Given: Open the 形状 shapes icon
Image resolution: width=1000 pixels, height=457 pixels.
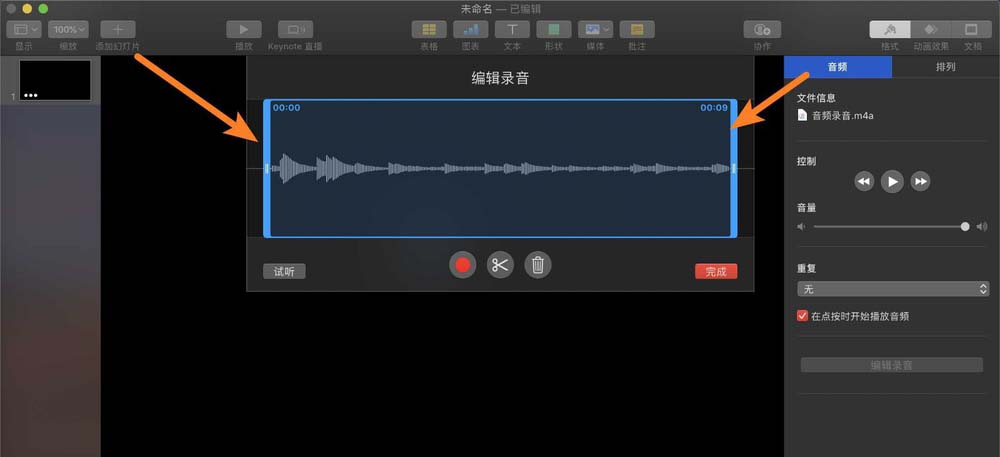Looking at the screenshot, I should point(554,29).
